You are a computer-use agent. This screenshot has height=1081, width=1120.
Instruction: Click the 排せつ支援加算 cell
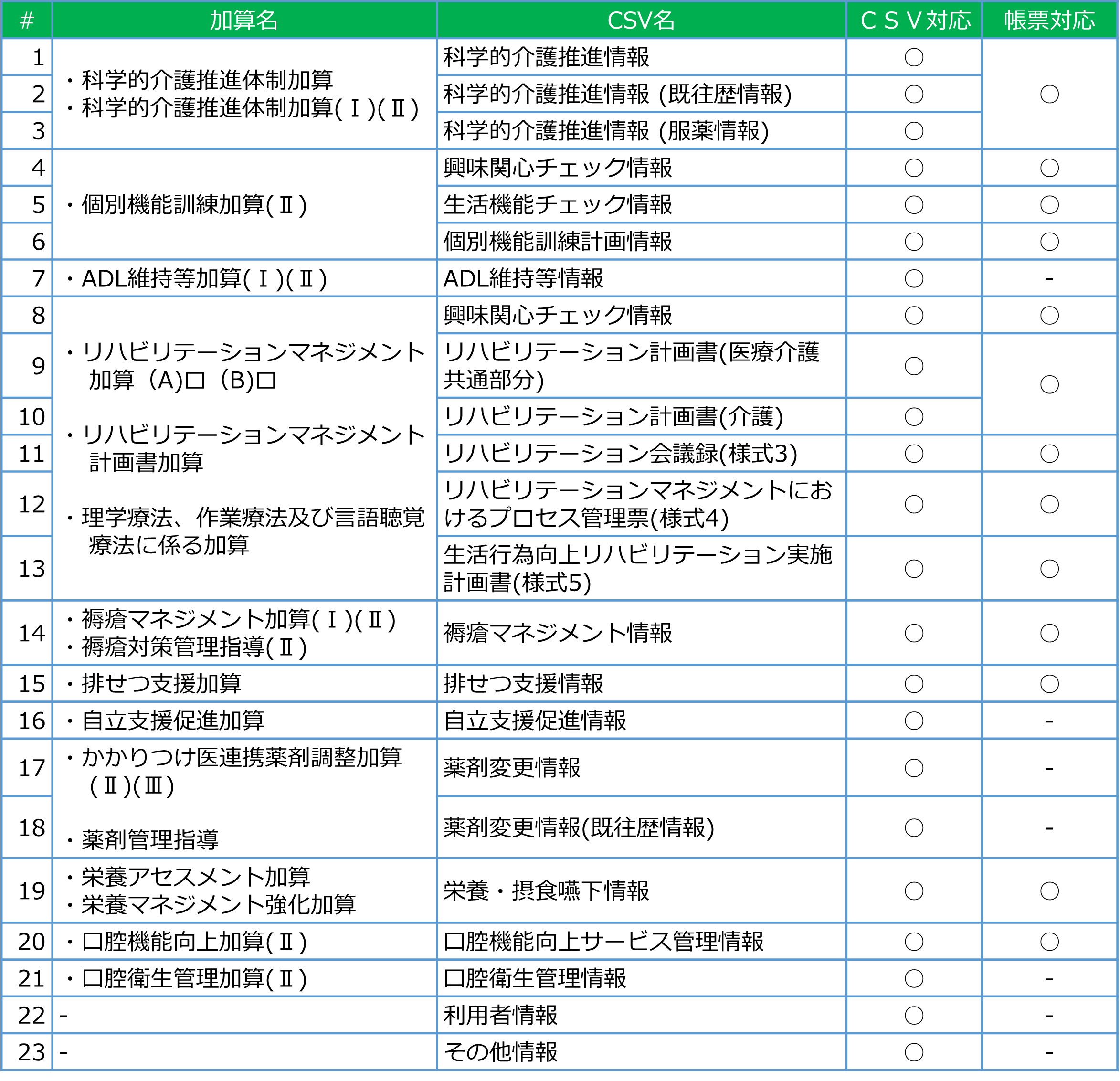(x=244, y=684)
